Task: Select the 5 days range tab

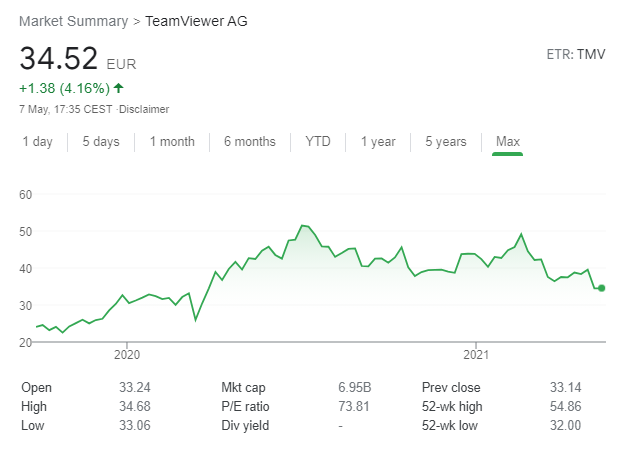Action: coord(101,142)
